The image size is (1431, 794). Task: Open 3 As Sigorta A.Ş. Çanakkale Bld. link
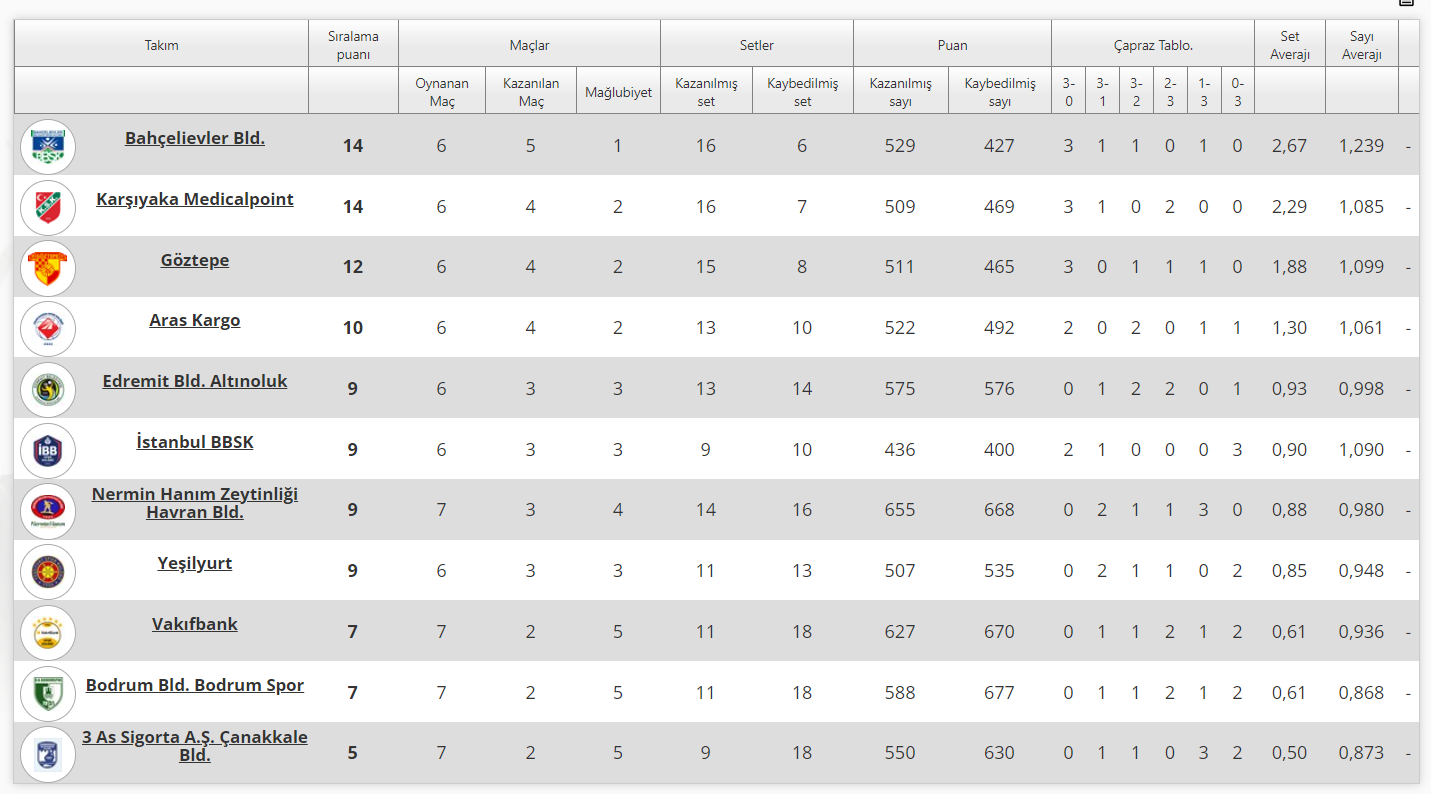(195, 746)
